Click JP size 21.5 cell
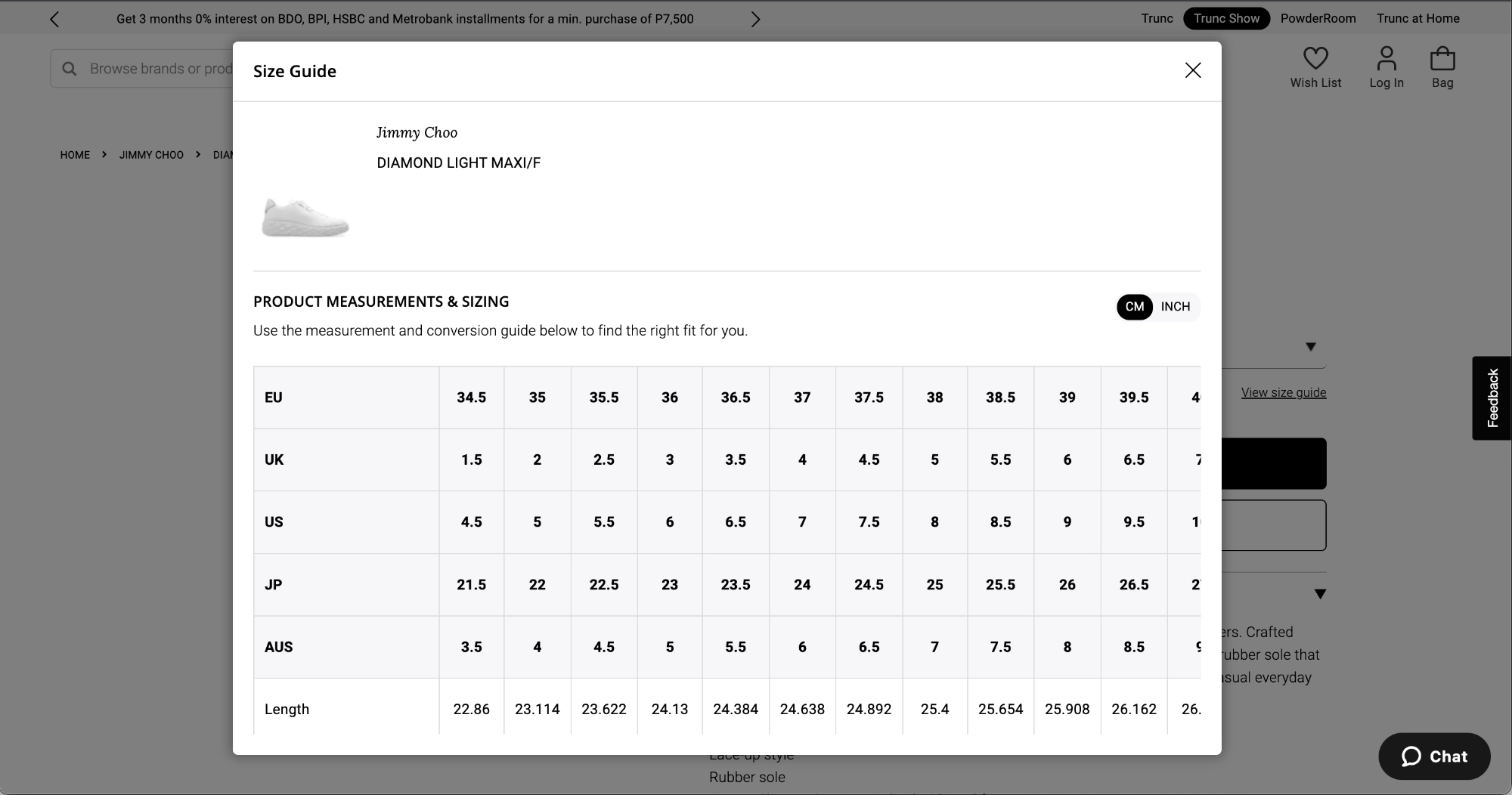This screenshot has width=1512, height=795. click(x=472, y=584)
